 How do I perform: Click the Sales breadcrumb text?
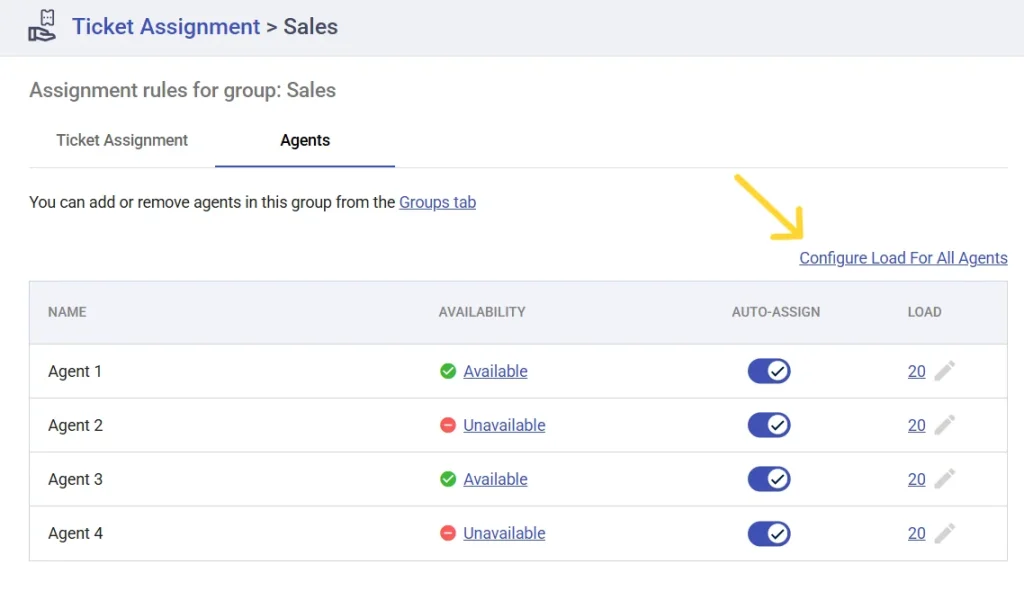click(310, 27)
